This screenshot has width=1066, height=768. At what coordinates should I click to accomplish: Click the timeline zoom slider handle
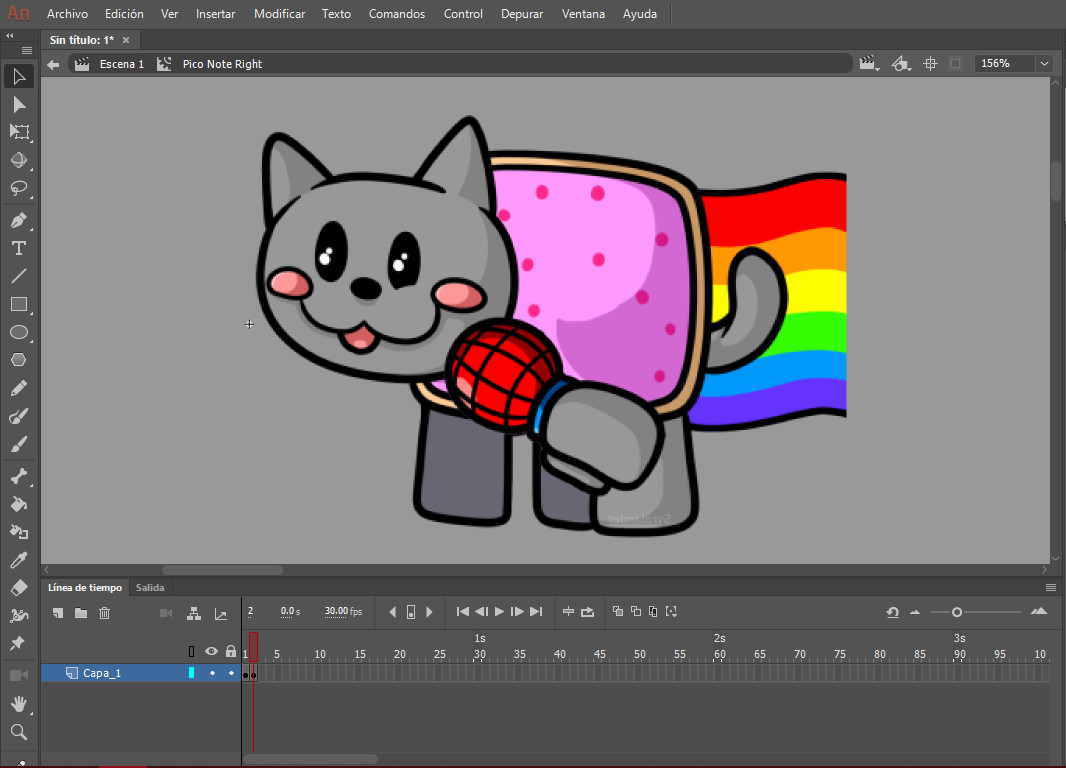957,612
